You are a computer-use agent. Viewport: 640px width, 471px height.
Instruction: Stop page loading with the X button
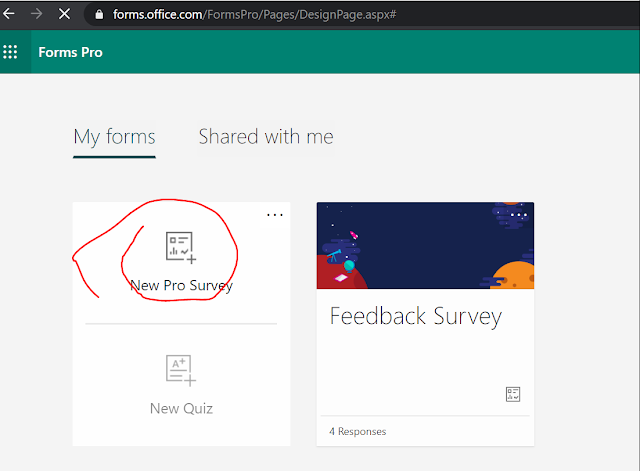click(64, 14)
